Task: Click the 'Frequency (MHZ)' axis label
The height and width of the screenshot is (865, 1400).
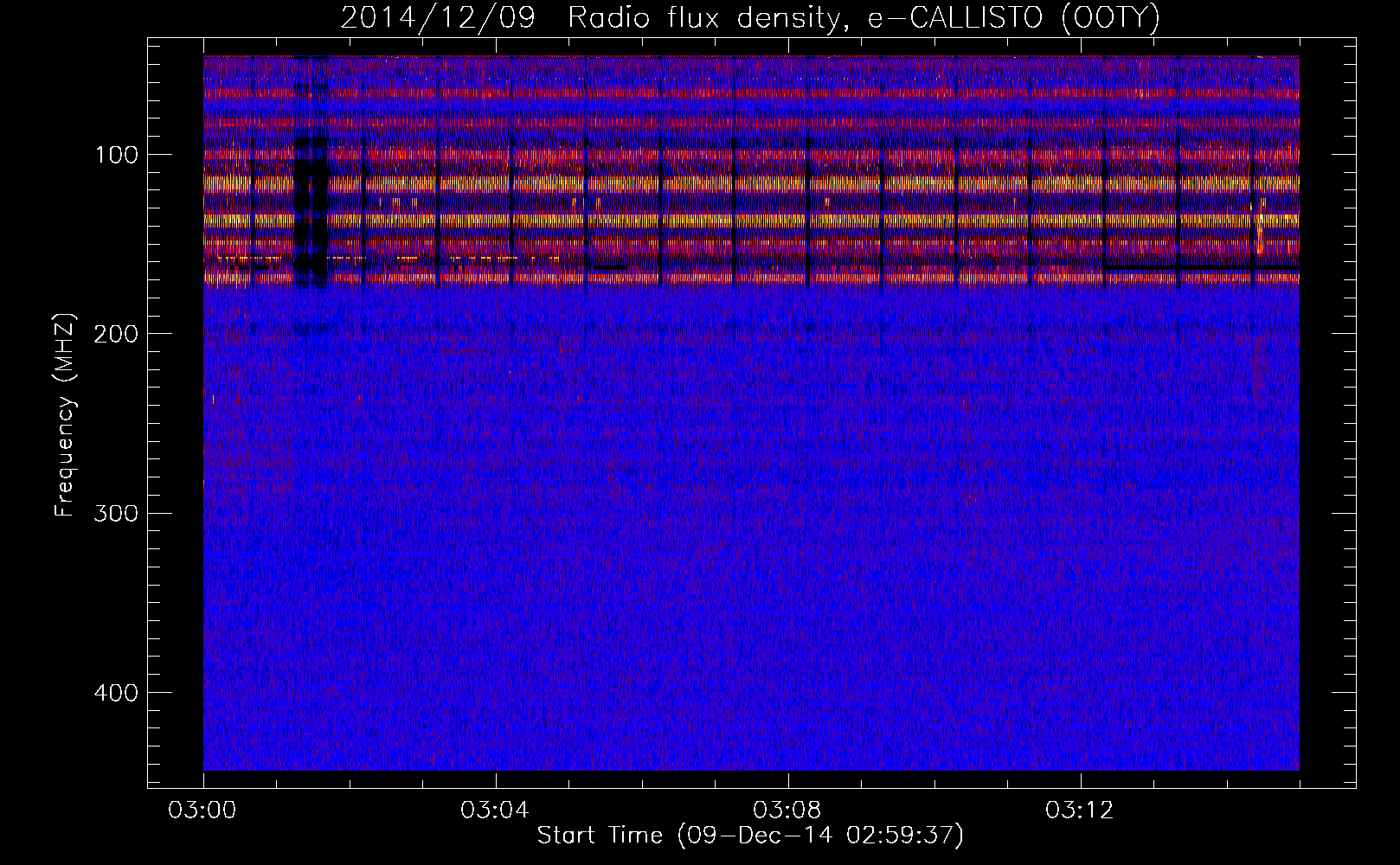Action: [65, 415]
